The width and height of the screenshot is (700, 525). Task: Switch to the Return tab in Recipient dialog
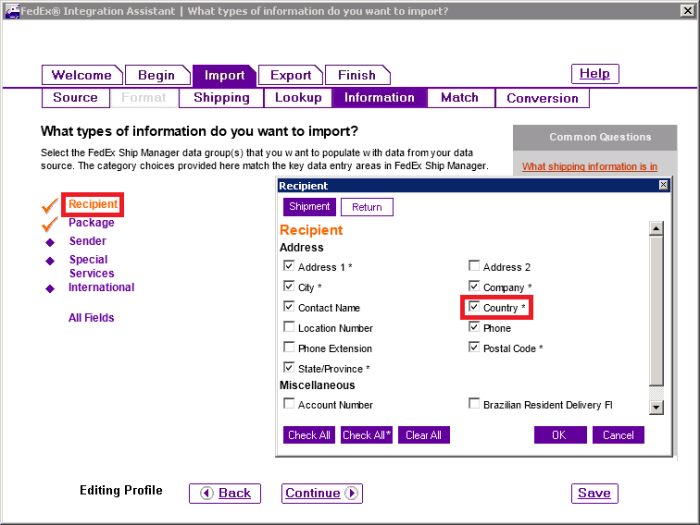367,207
